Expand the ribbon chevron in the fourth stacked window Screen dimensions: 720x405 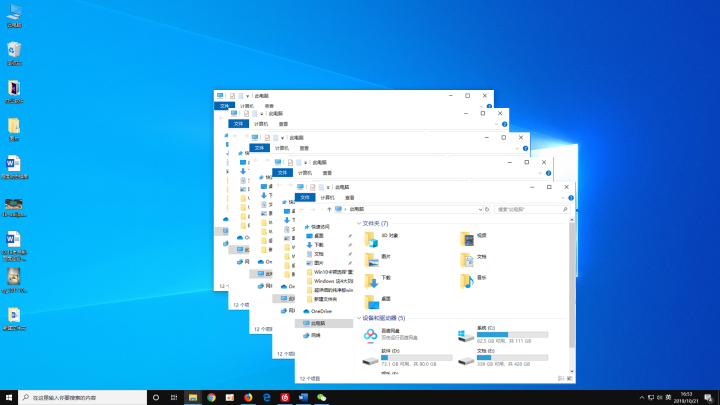point(540,173)
